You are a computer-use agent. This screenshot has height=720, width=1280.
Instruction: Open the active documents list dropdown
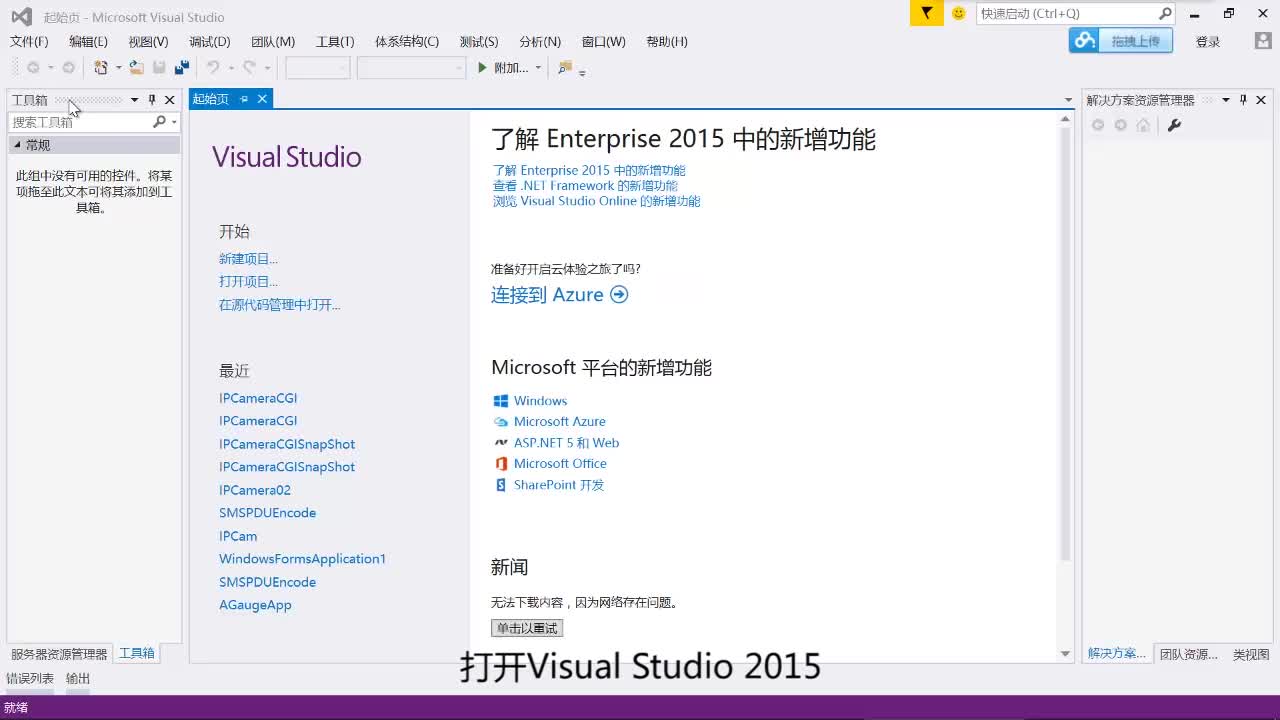(x=1068, y=100)
